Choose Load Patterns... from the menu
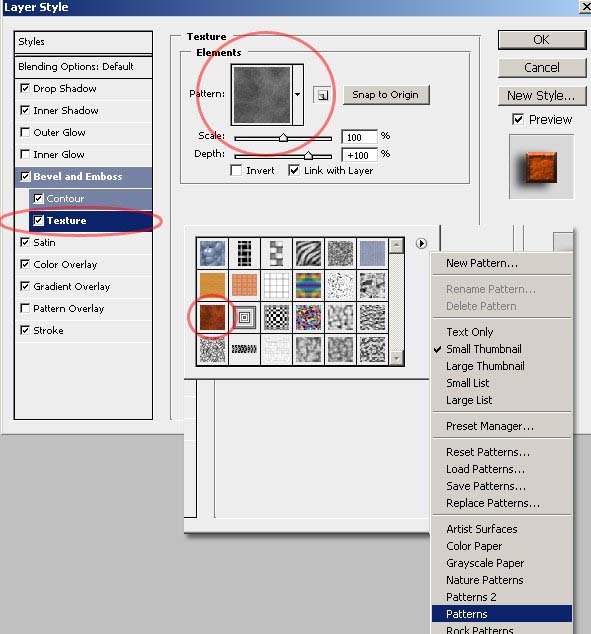Image resolution: width=591 pixels, height=634 pixels. click(x=485, y=469)
